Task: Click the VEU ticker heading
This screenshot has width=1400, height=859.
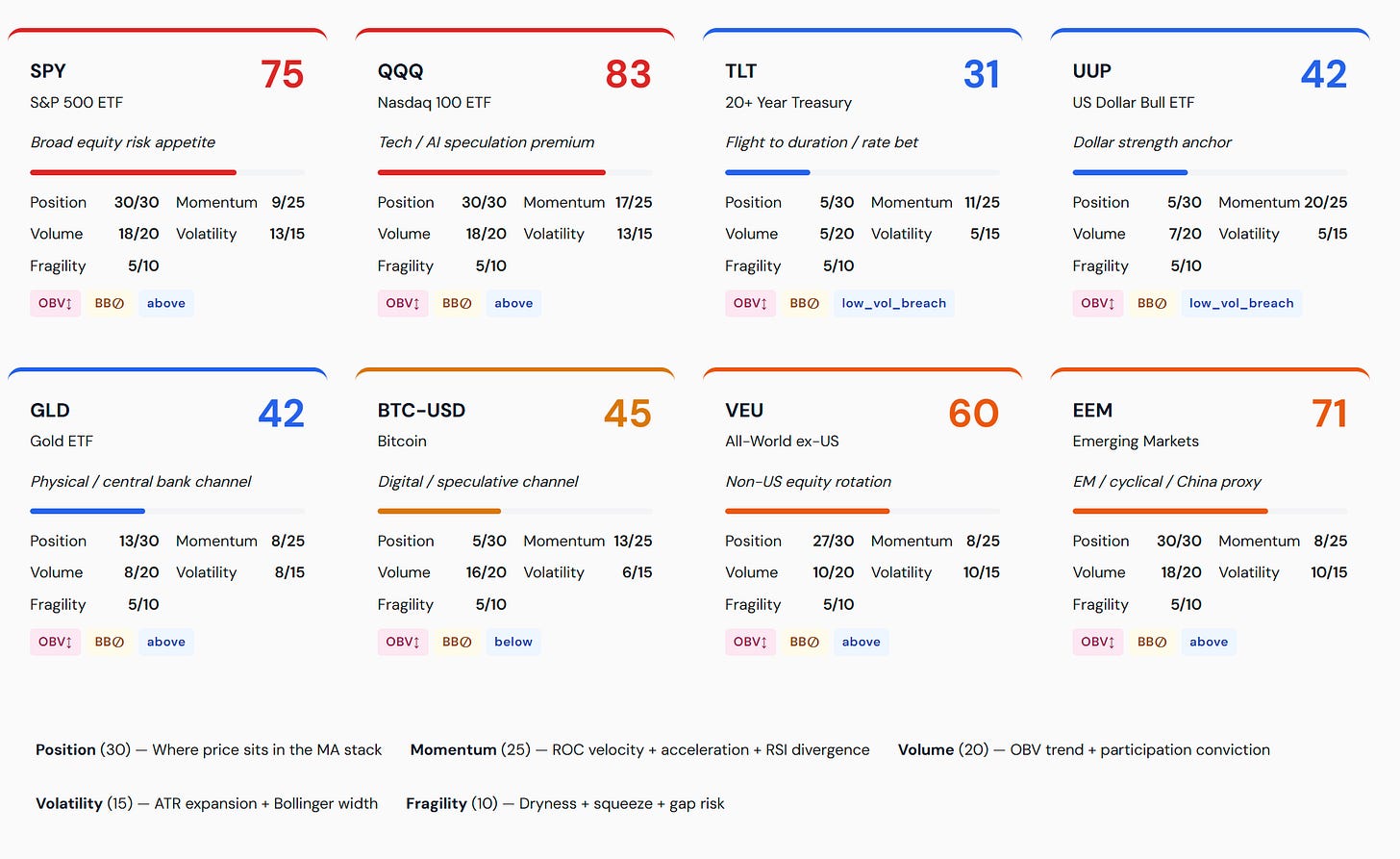Action: [x=744, y=410]
